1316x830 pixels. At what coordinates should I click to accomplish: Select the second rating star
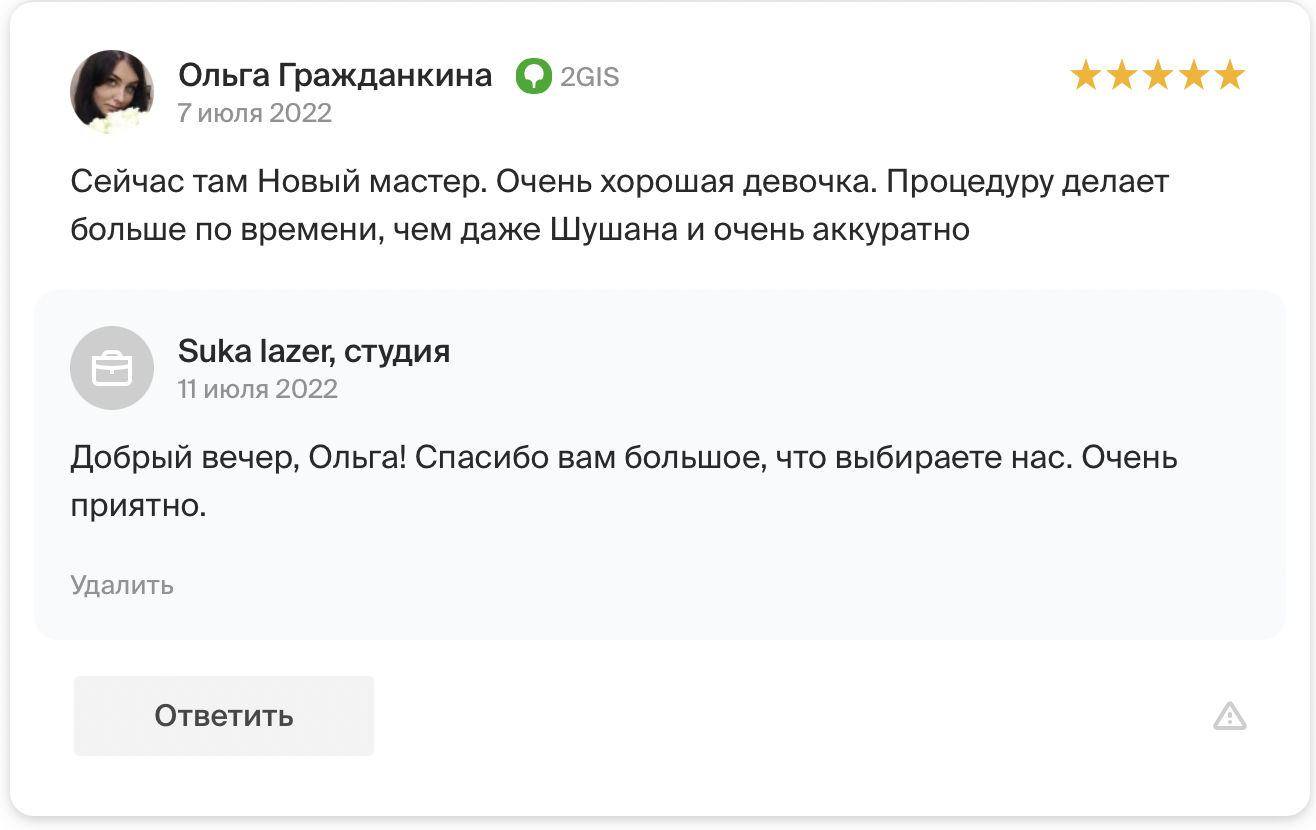tap(1121, 75)
